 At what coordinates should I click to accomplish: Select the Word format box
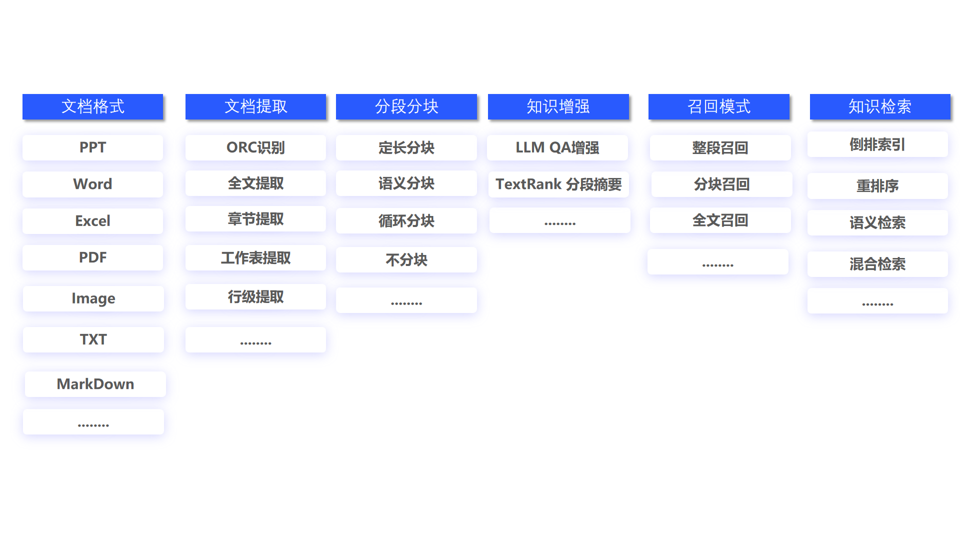pyautogui.click(x=92, y=184)
